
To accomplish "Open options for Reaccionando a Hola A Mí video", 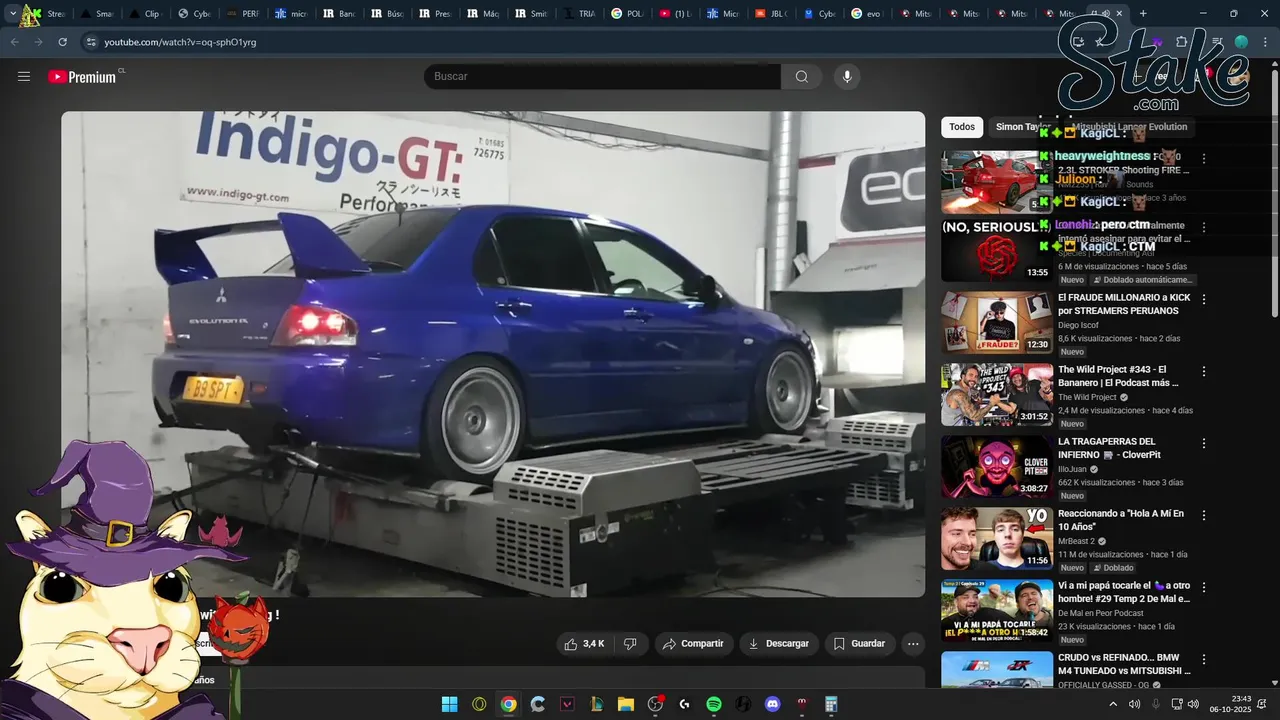I will (x=1204, y=515).
